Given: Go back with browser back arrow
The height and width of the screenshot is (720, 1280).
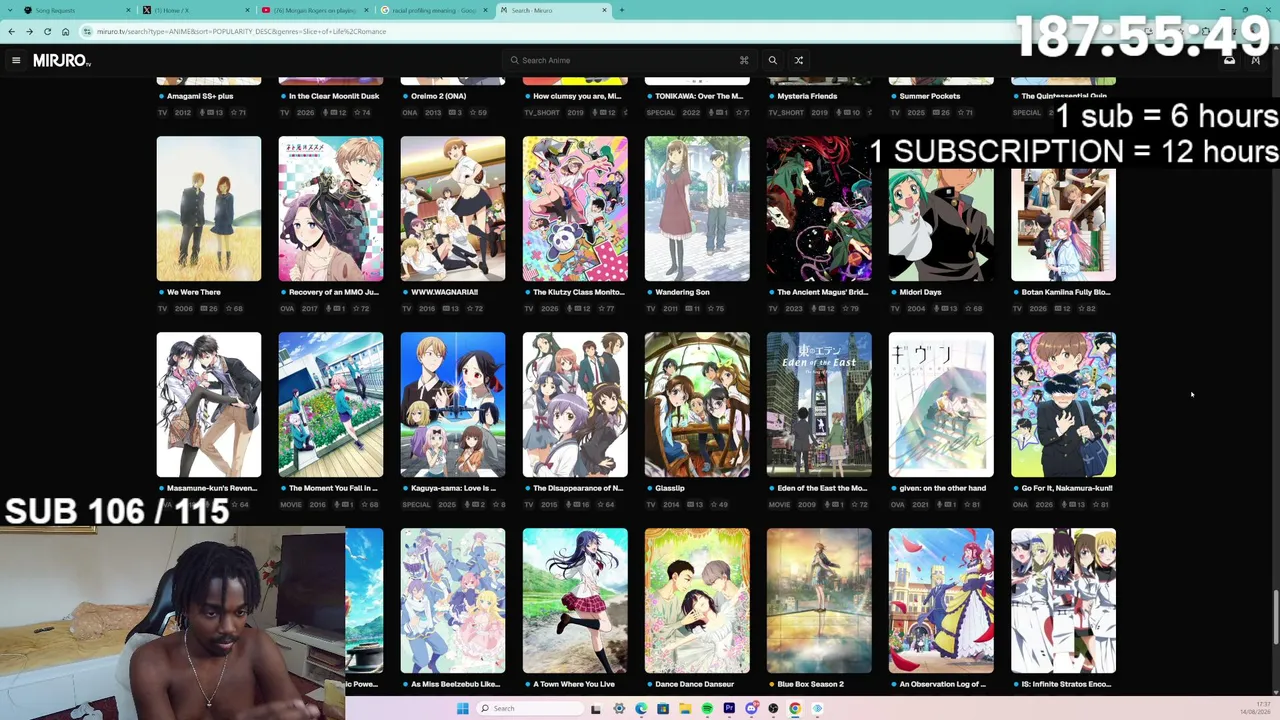Looking at the screenshot, I should tap(12, 31).
